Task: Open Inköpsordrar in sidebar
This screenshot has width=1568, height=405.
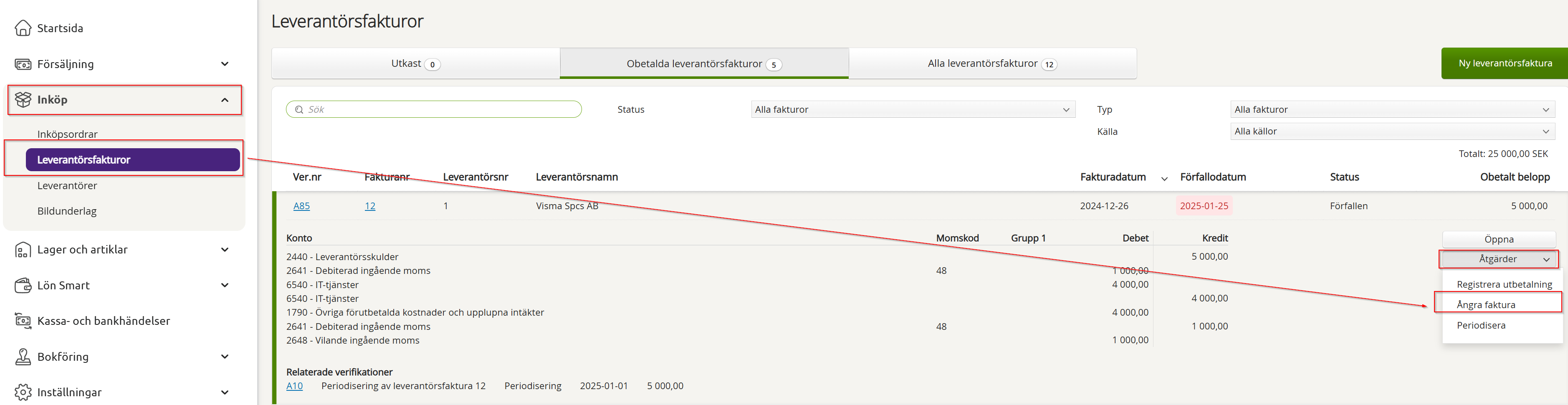Action: (x=68, y=134)
